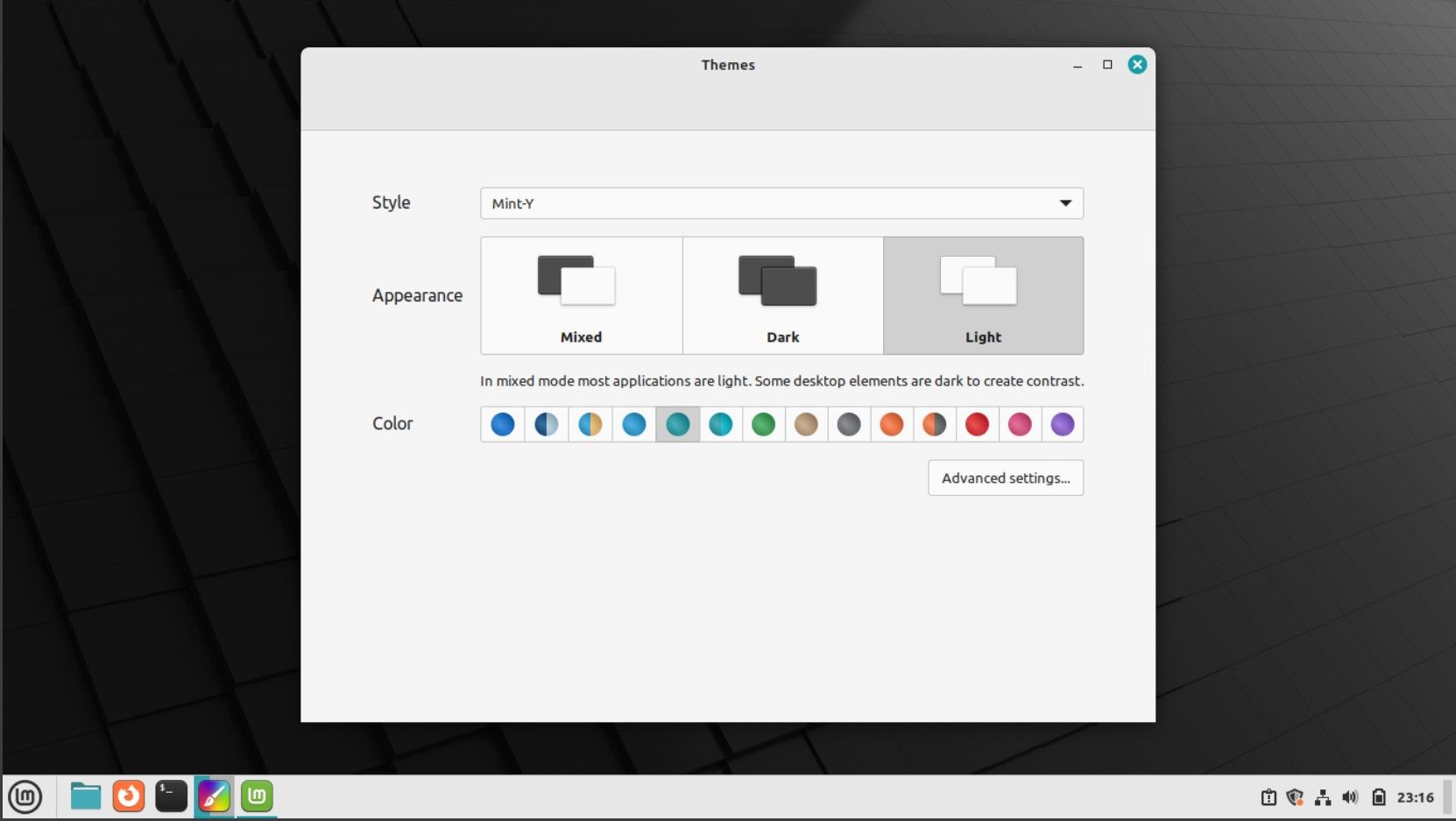Pick the purple accent color swatch
The height and width of the screenshot is (821, 1456).
(1063, 424)
